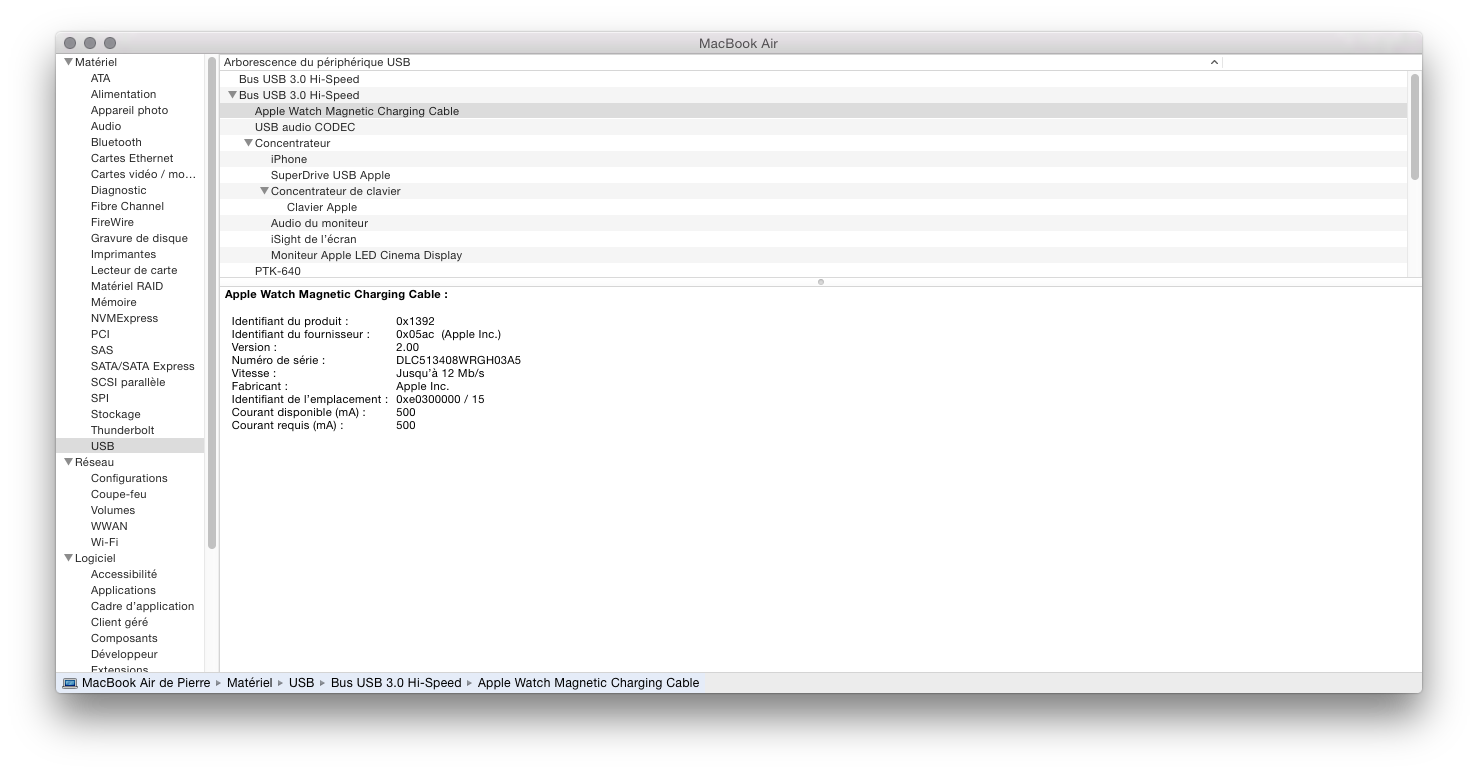1478x773 pixels.
Task: Select Cadre d'application item
Action: pos(143,606)
